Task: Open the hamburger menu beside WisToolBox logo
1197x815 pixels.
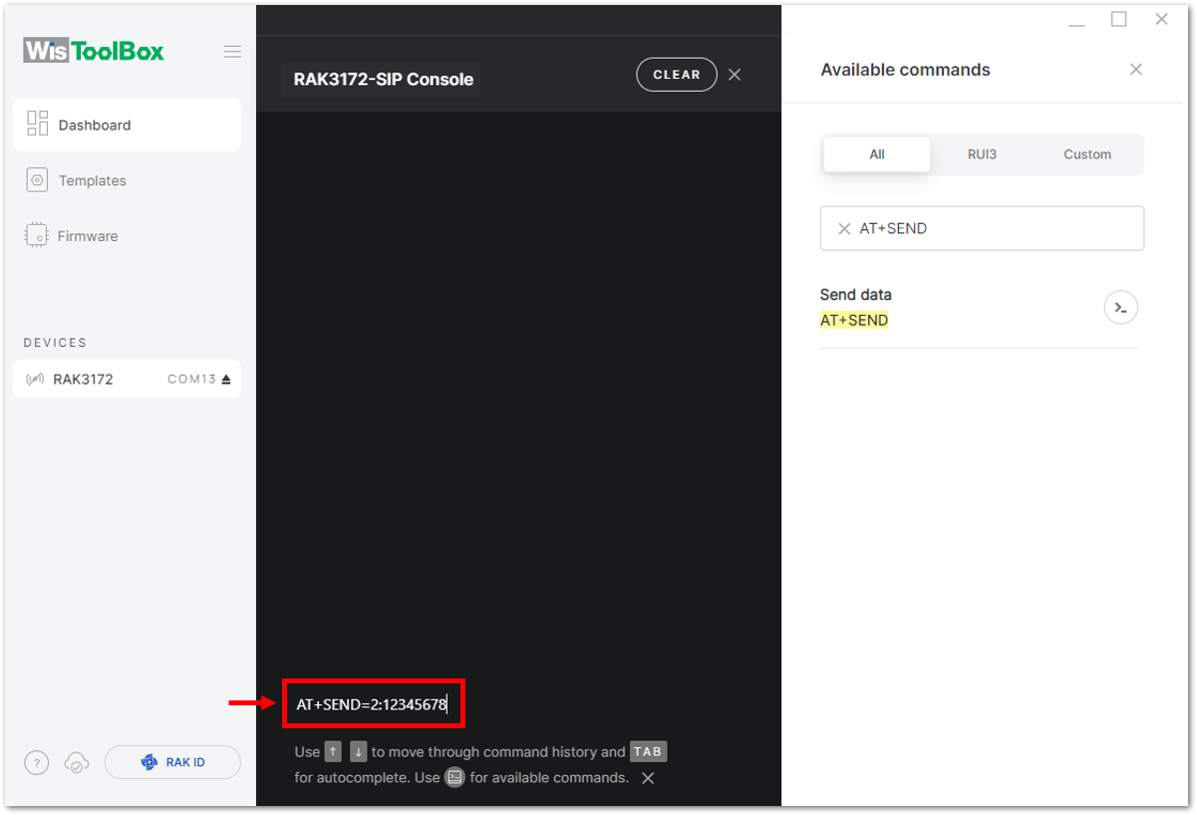Action: click(232, 52)
